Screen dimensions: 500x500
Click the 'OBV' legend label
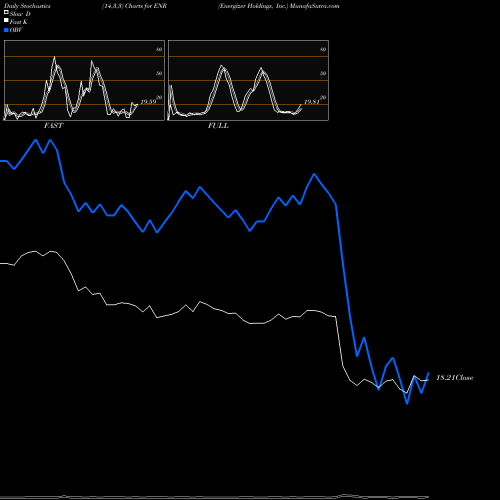pos(16,30)
